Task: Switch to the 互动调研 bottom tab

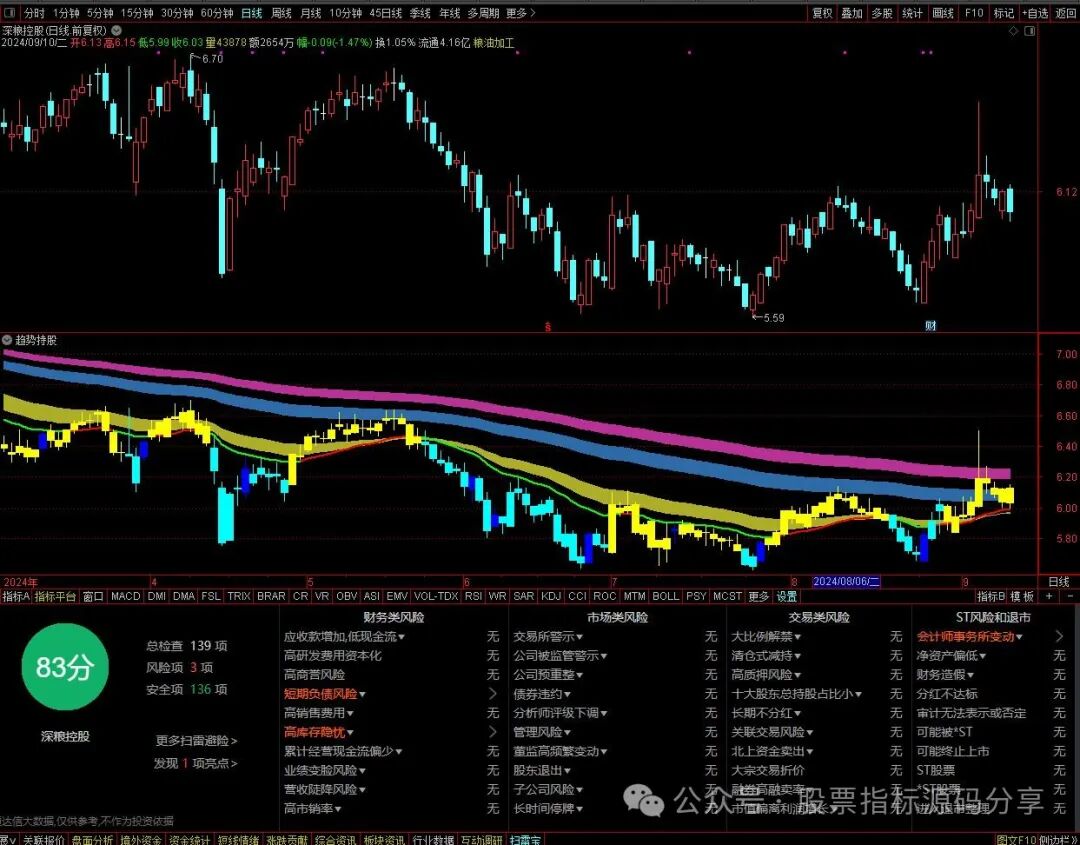Action: (x=481, y=839)
